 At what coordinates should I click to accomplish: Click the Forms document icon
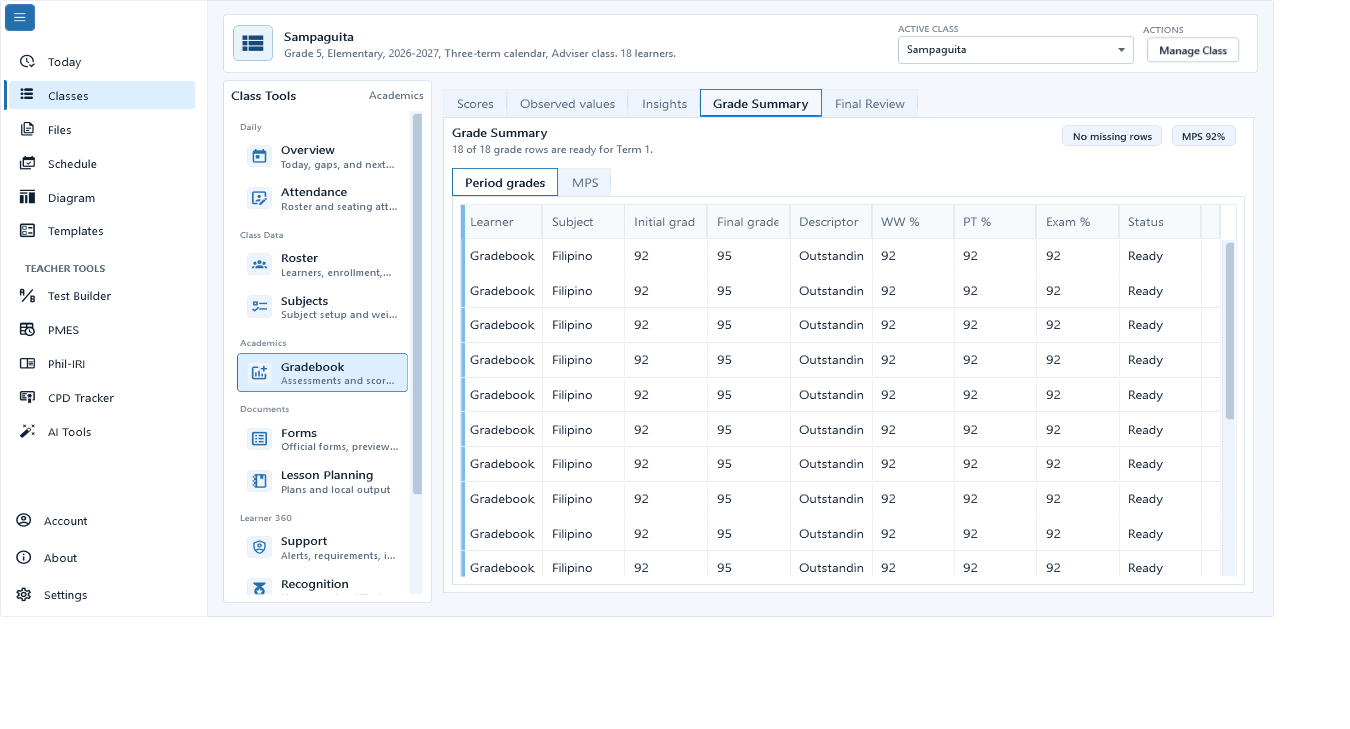click(x=259, y=439)
